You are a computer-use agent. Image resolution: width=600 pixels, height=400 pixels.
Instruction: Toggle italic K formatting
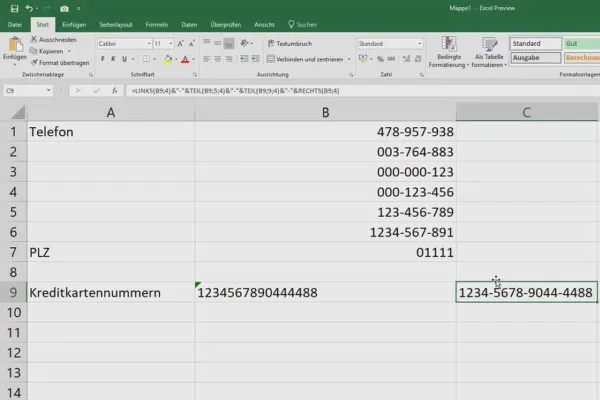tap(113, 59)
